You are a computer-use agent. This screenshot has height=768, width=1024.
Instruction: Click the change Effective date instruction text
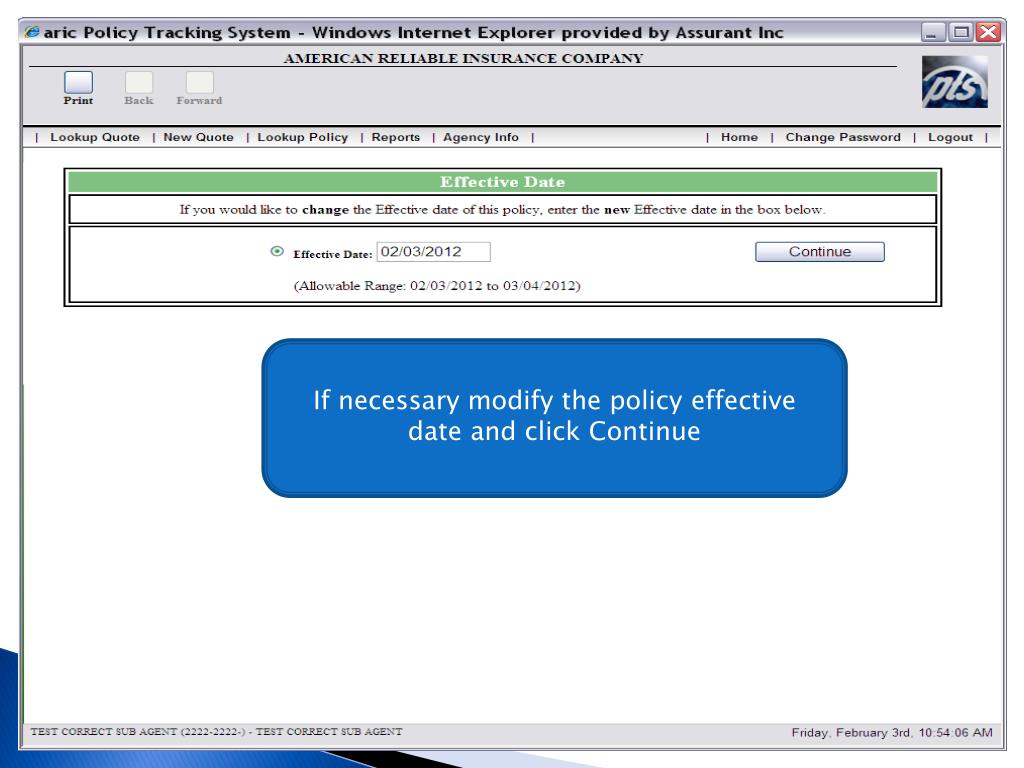503,210
